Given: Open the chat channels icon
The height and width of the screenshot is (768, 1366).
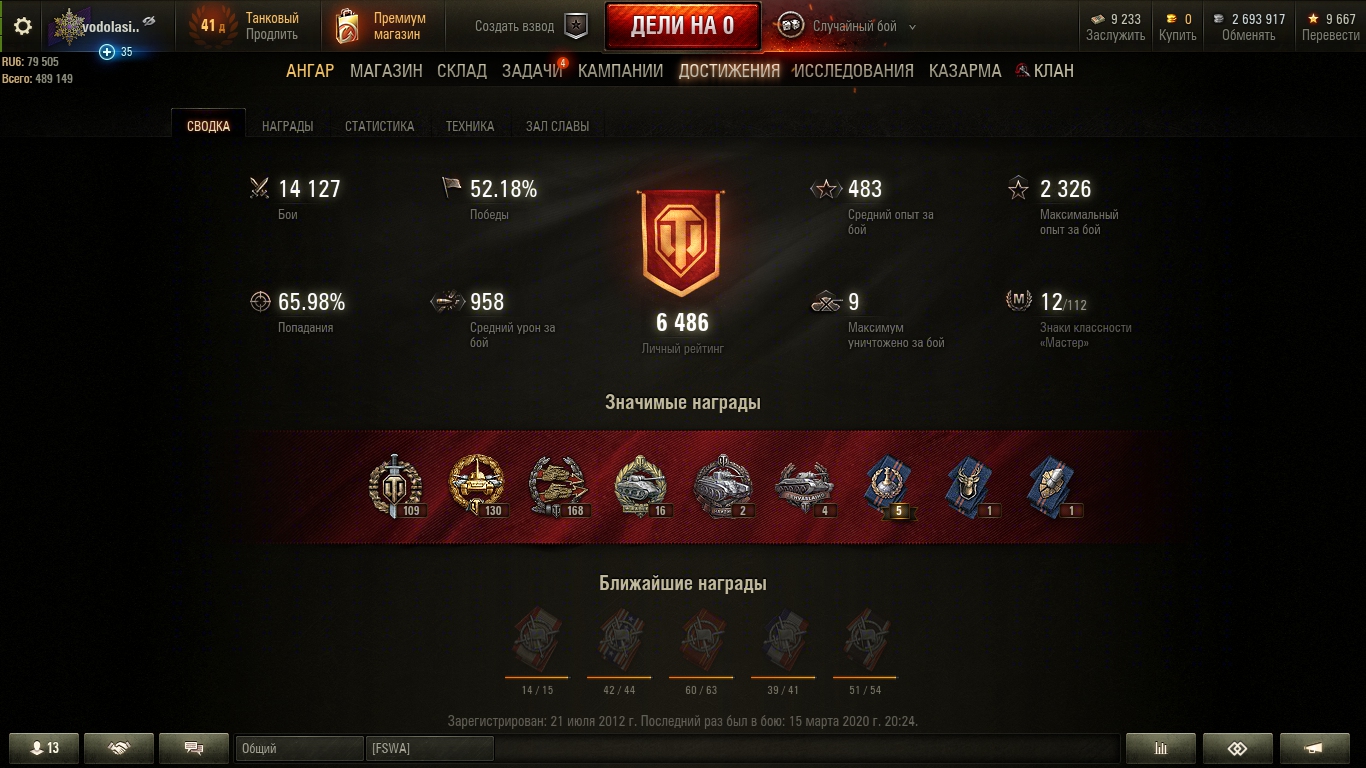Looking at the screenshot, I should [x=194, y=748].
